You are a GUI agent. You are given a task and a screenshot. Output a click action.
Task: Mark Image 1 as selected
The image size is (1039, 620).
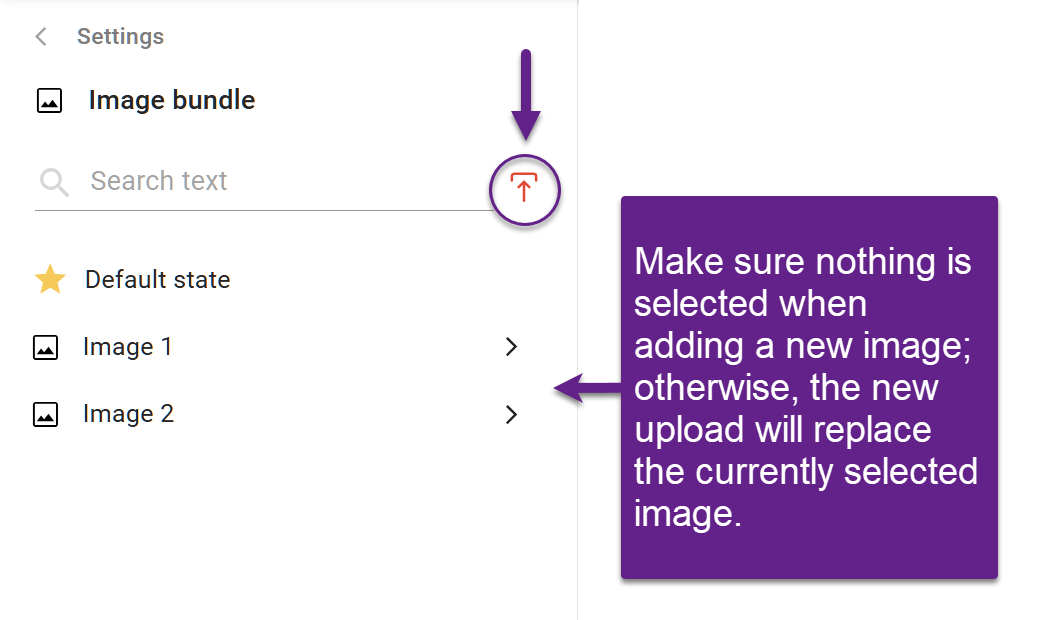(126, 347)
